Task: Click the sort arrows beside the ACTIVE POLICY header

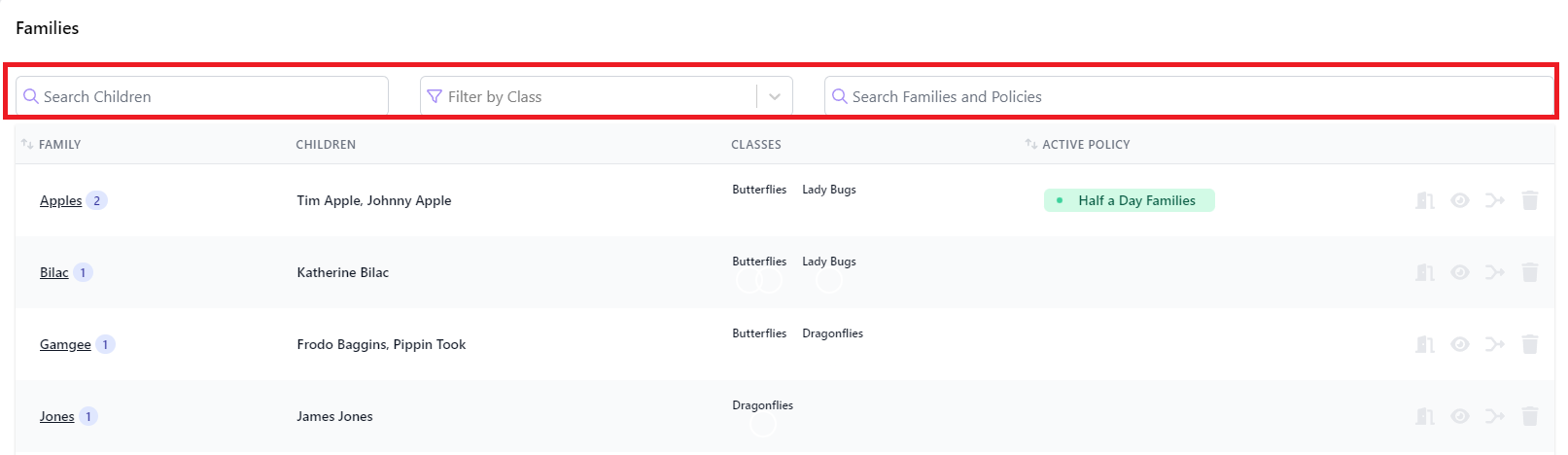Action: pyautogui.click(x=1030, y=144)
